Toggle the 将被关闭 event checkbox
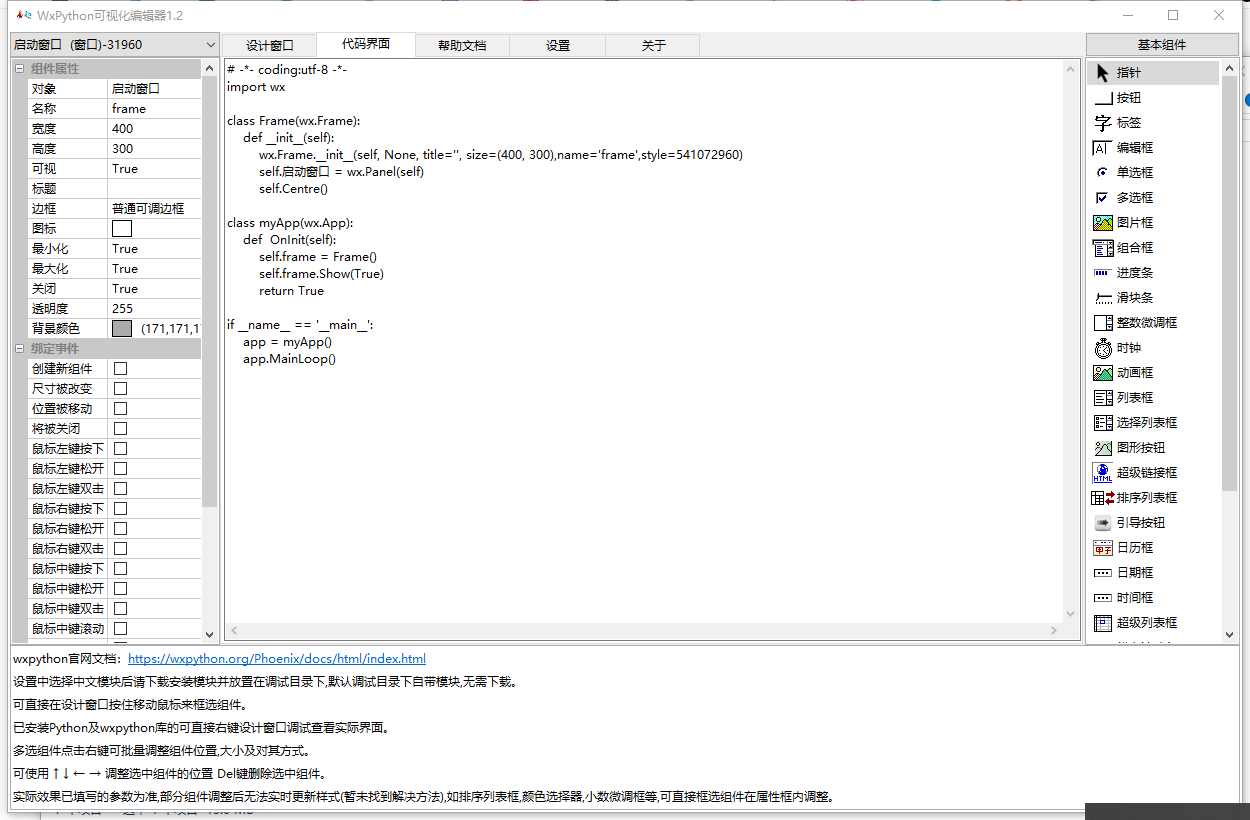1250x820 pixels. [120, 429]
